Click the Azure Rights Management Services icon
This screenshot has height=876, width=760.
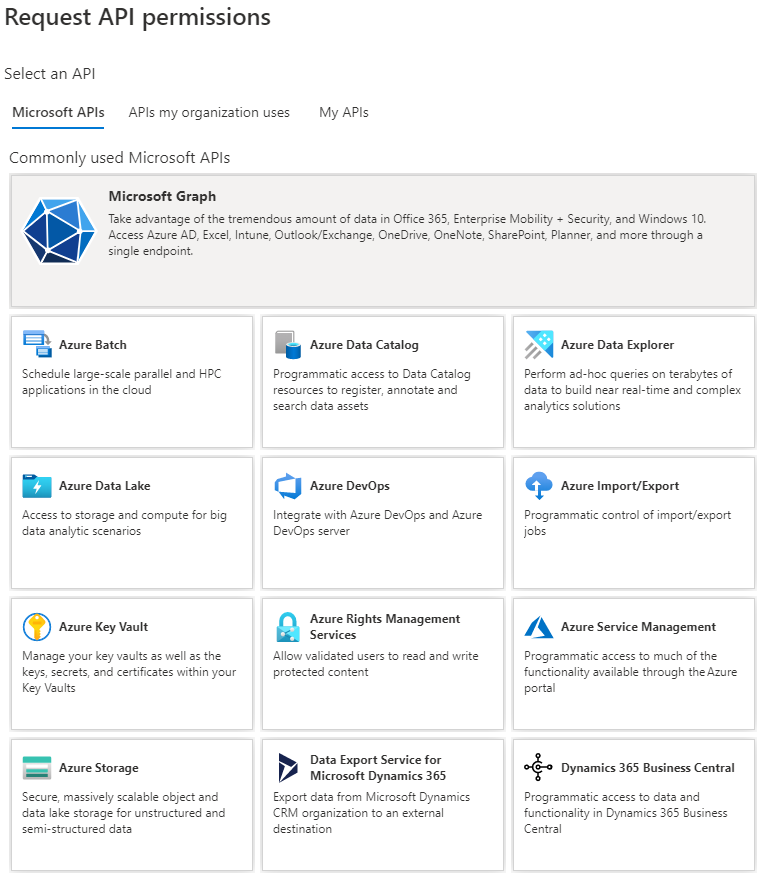tap(288, 626)
